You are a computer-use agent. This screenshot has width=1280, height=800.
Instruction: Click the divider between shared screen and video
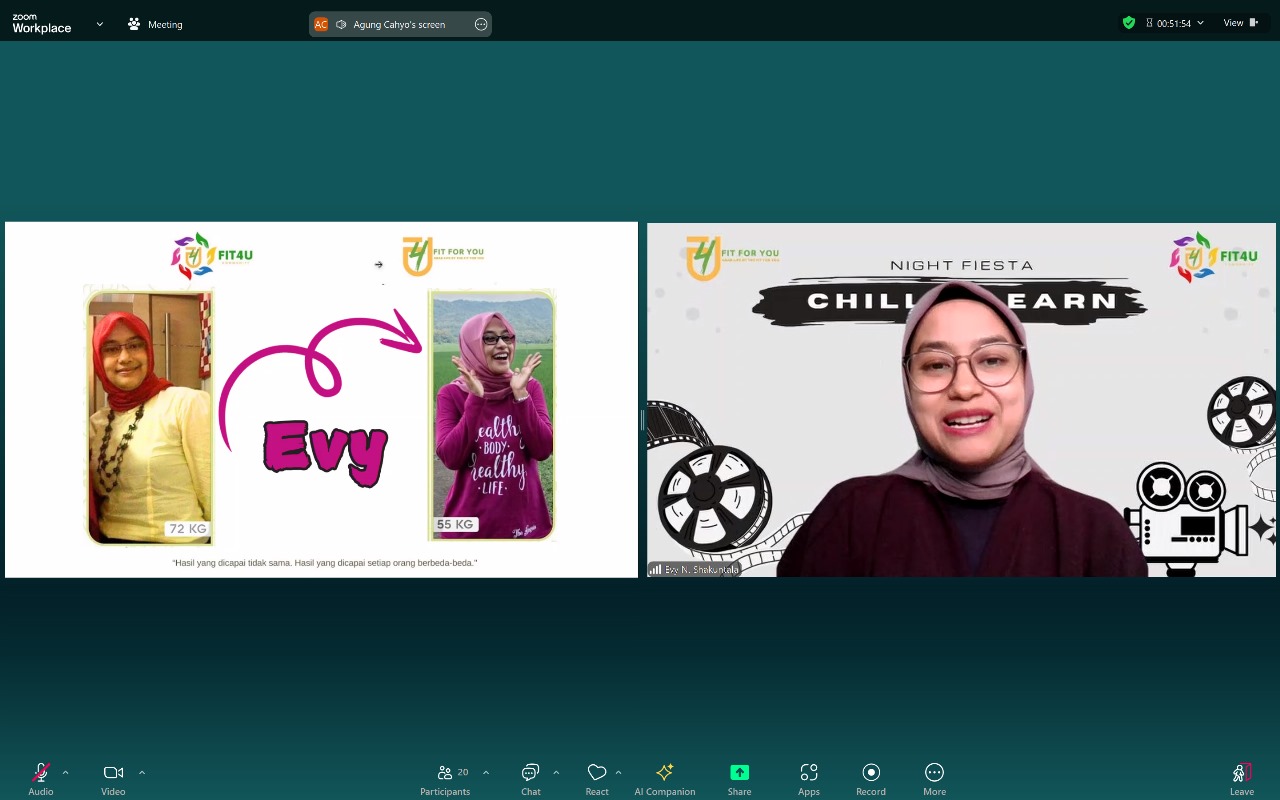click(x=642, y=420)
